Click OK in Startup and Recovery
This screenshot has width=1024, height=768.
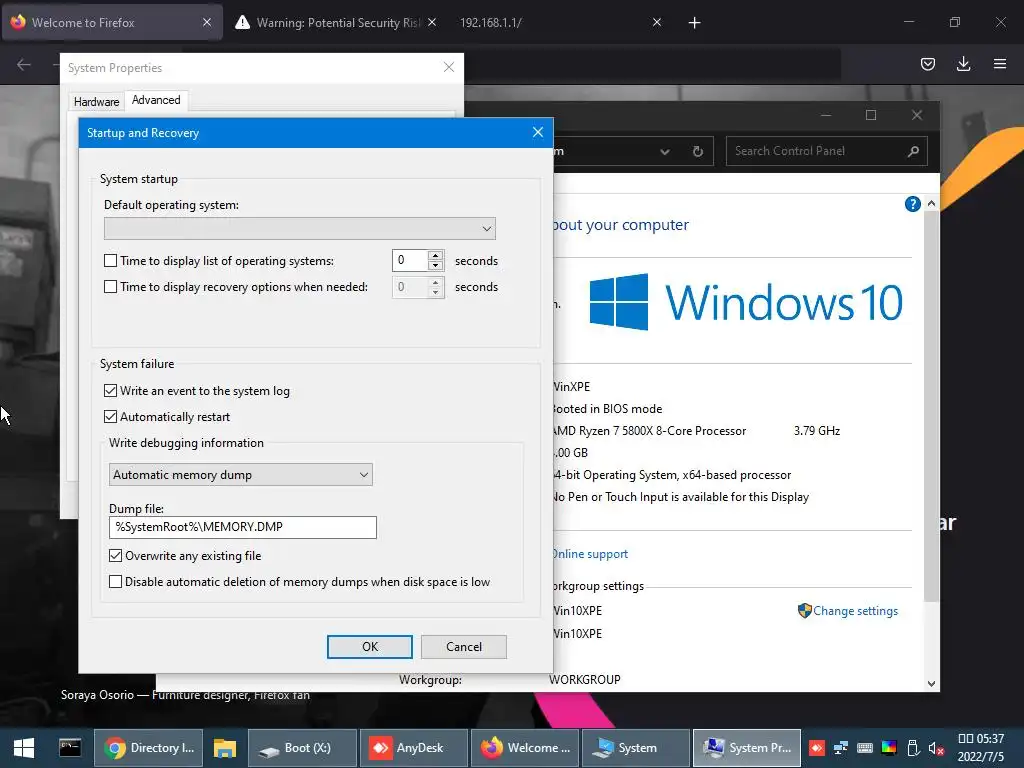370,647
